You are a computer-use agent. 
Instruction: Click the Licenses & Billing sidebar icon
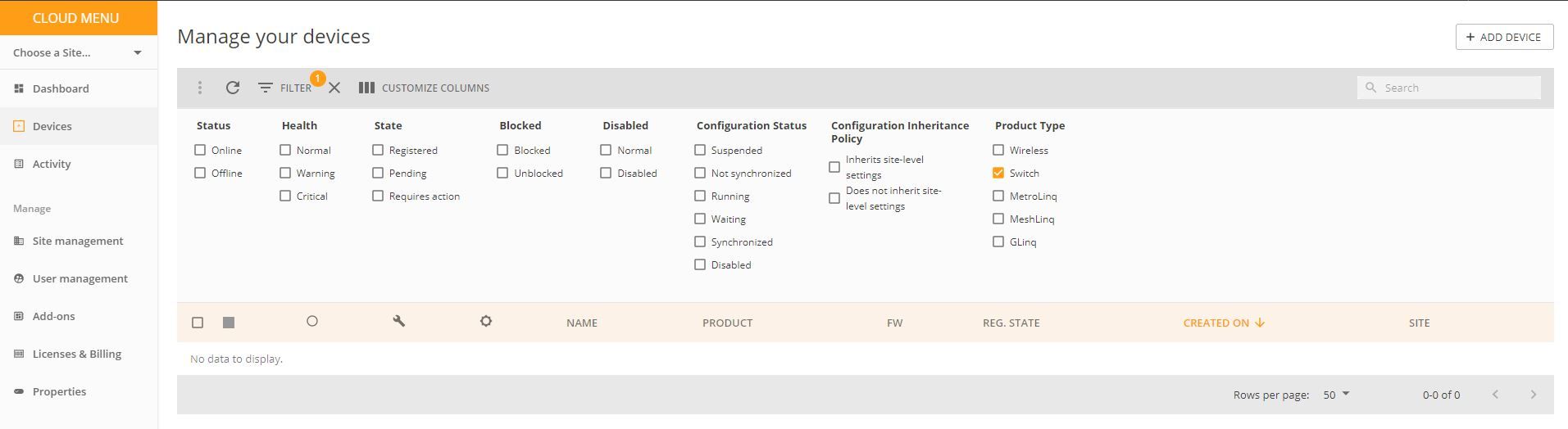[19, 354]
